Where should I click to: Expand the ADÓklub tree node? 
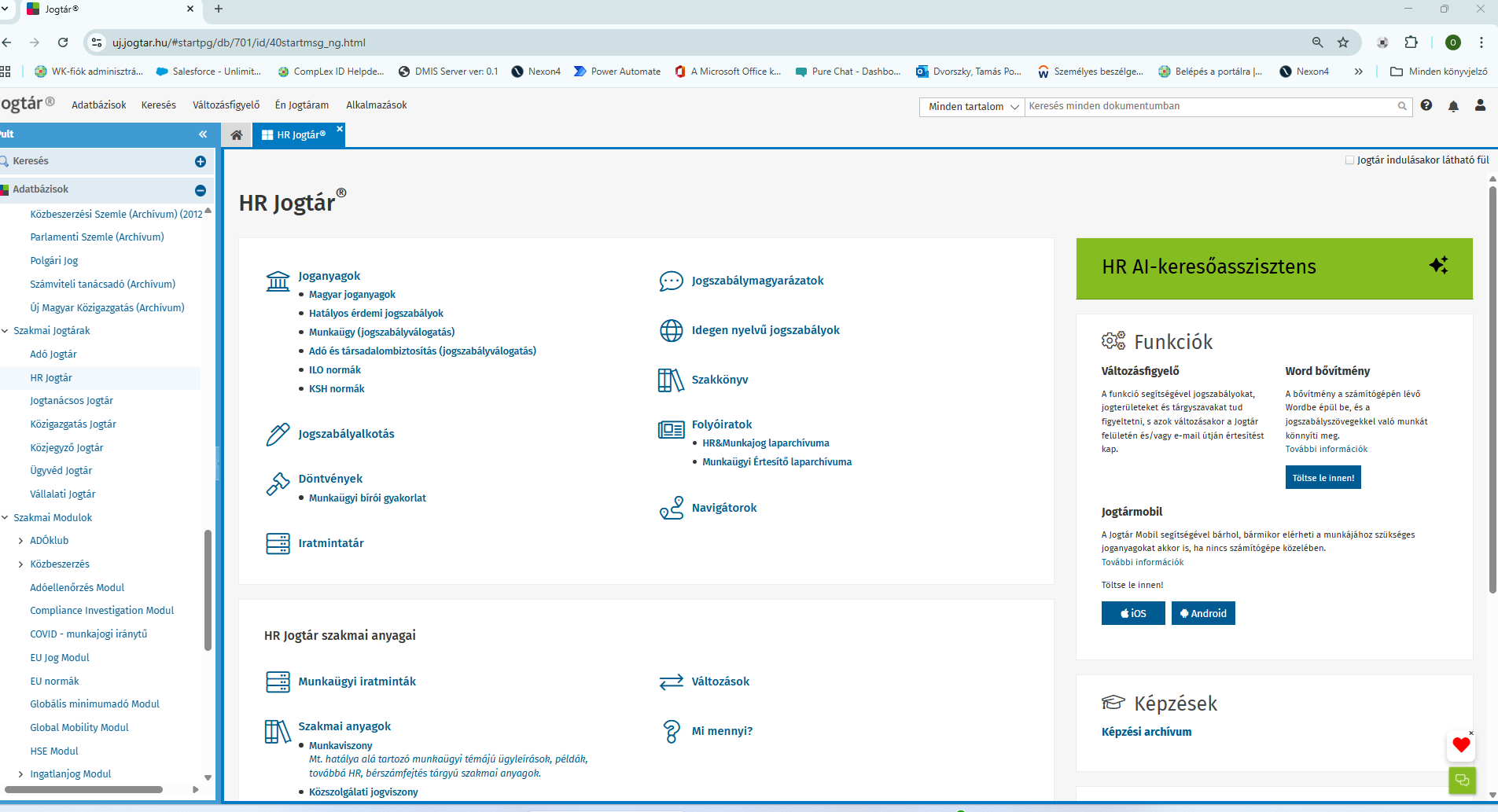[x=20, y=541]
